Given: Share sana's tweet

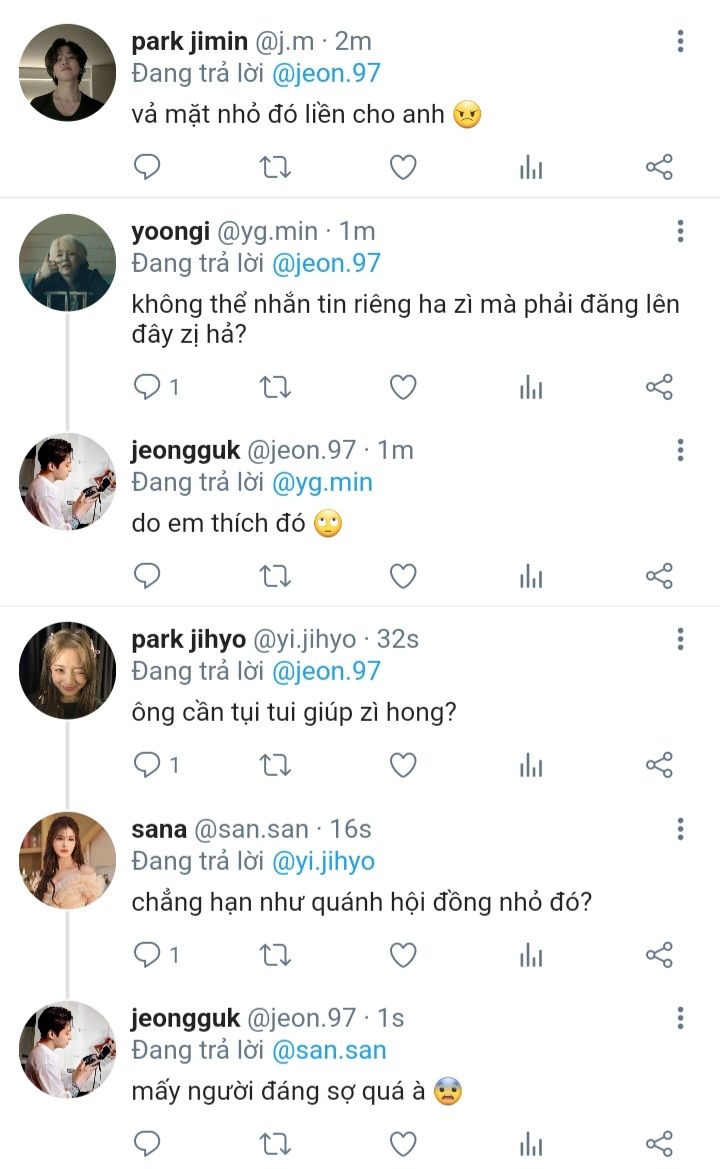Looking at the screenshot, I should coord(659,955).
